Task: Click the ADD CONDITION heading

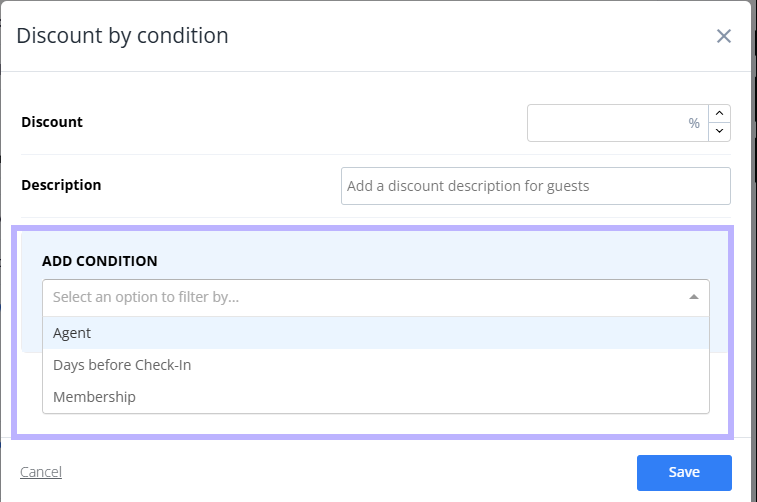Action: [99, 261]
